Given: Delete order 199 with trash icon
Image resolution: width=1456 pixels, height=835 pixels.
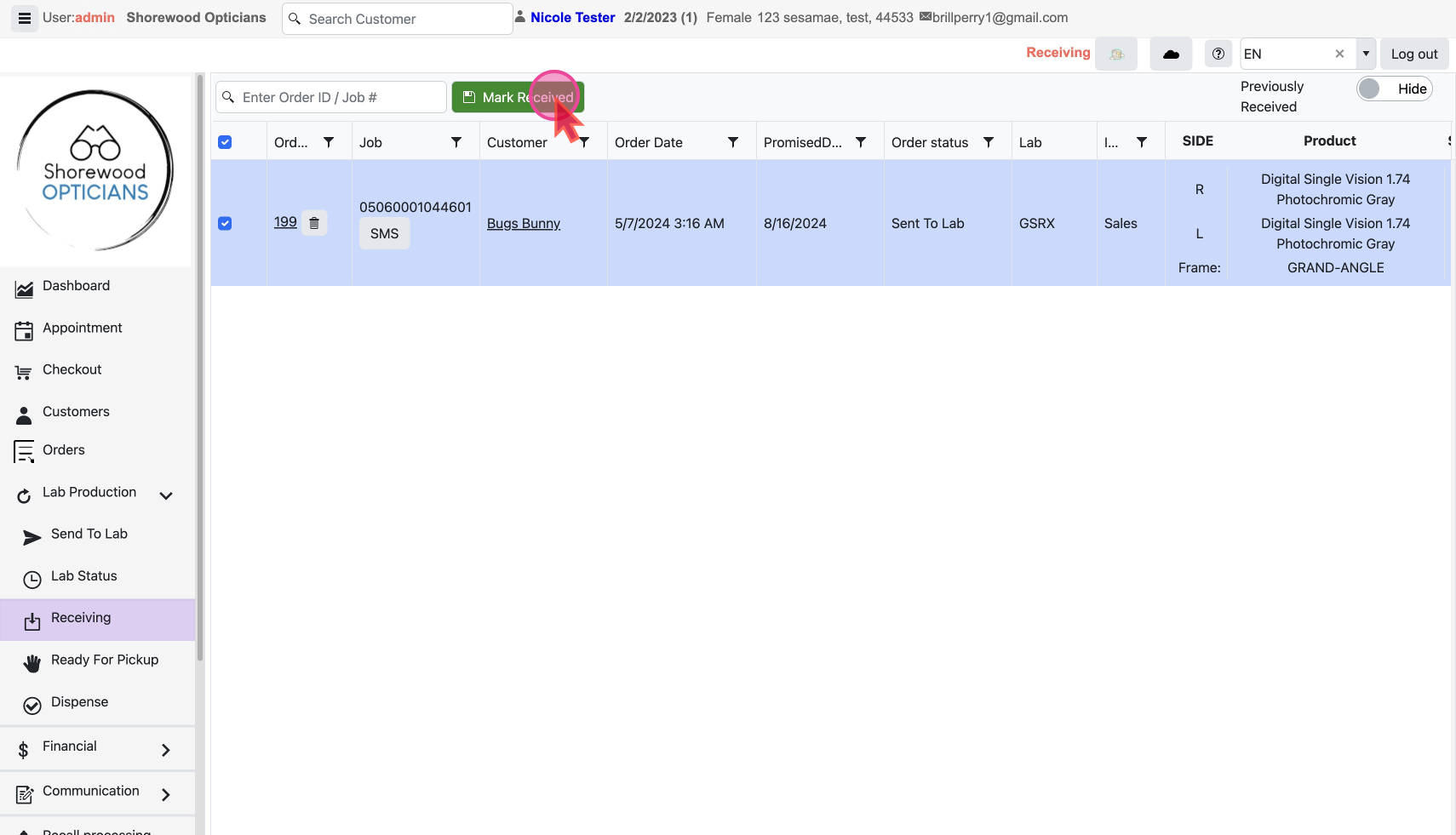Looking at the screenshot, I should point(314,223).
